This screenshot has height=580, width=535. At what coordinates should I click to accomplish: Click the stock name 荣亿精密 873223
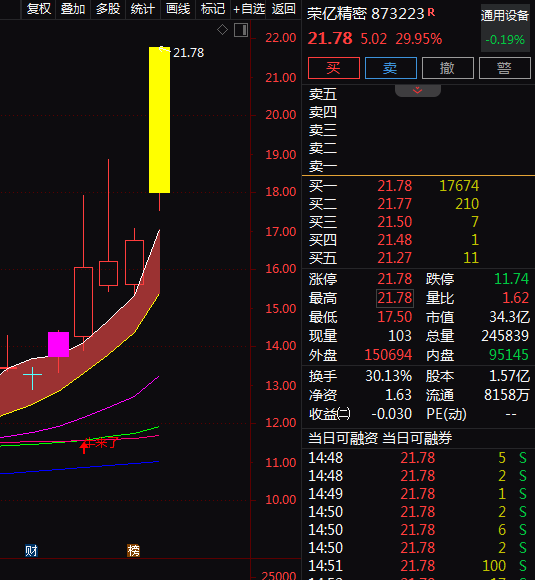point(366,14)
